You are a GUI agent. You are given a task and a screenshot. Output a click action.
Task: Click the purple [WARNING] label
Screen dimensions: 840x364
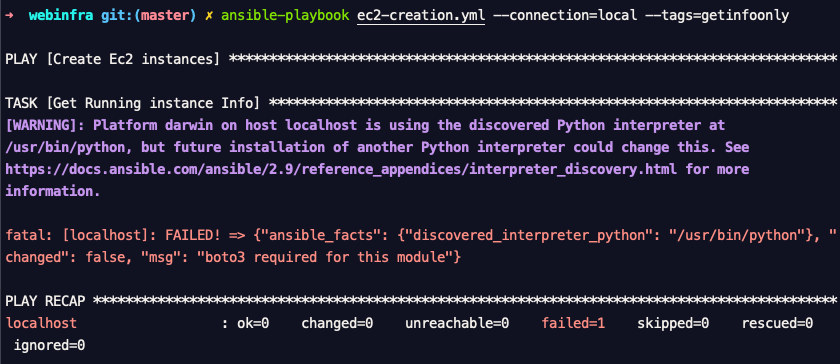coord(45,125)
